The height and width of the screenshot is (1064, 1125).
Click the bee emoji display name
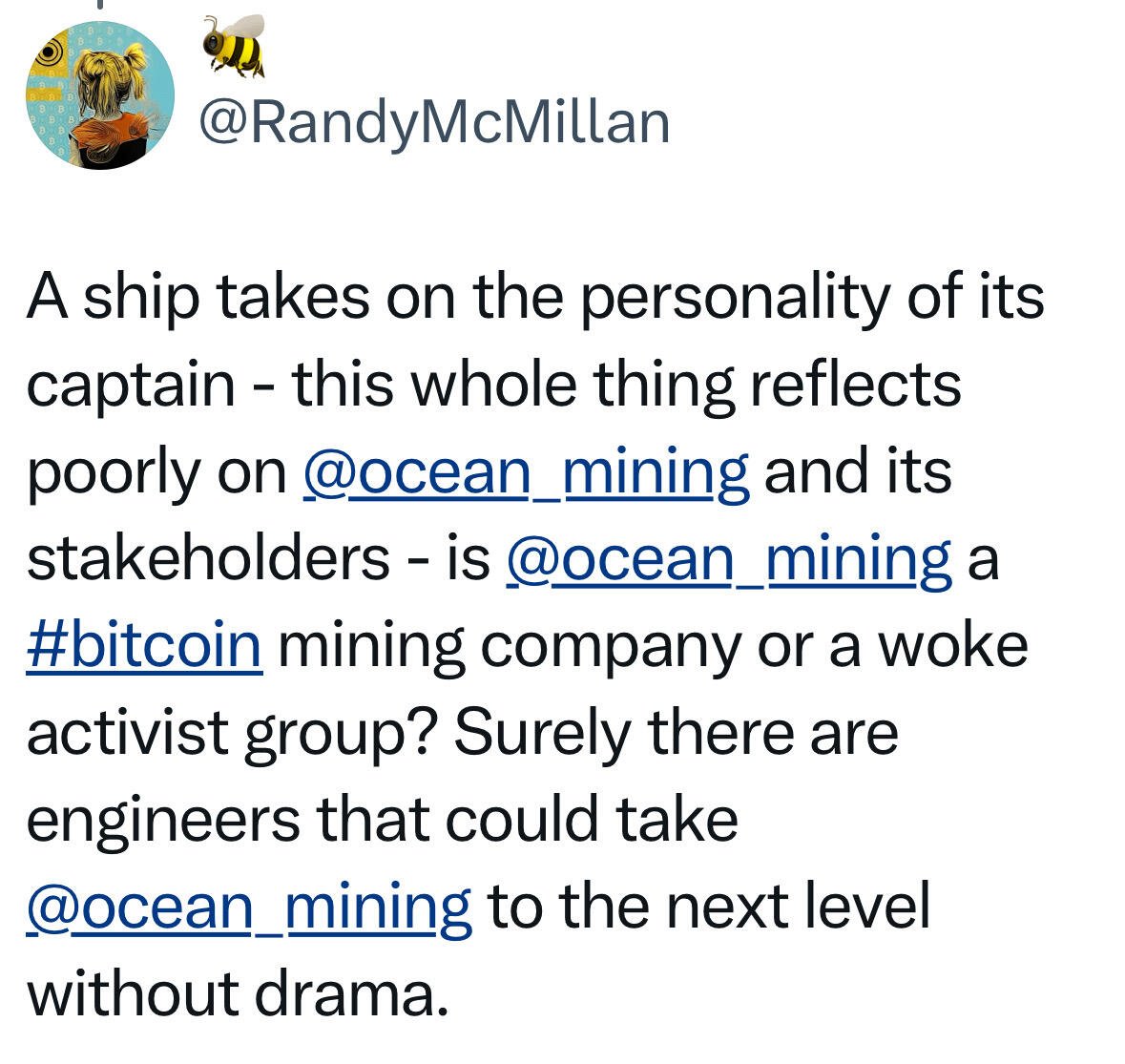234,45
